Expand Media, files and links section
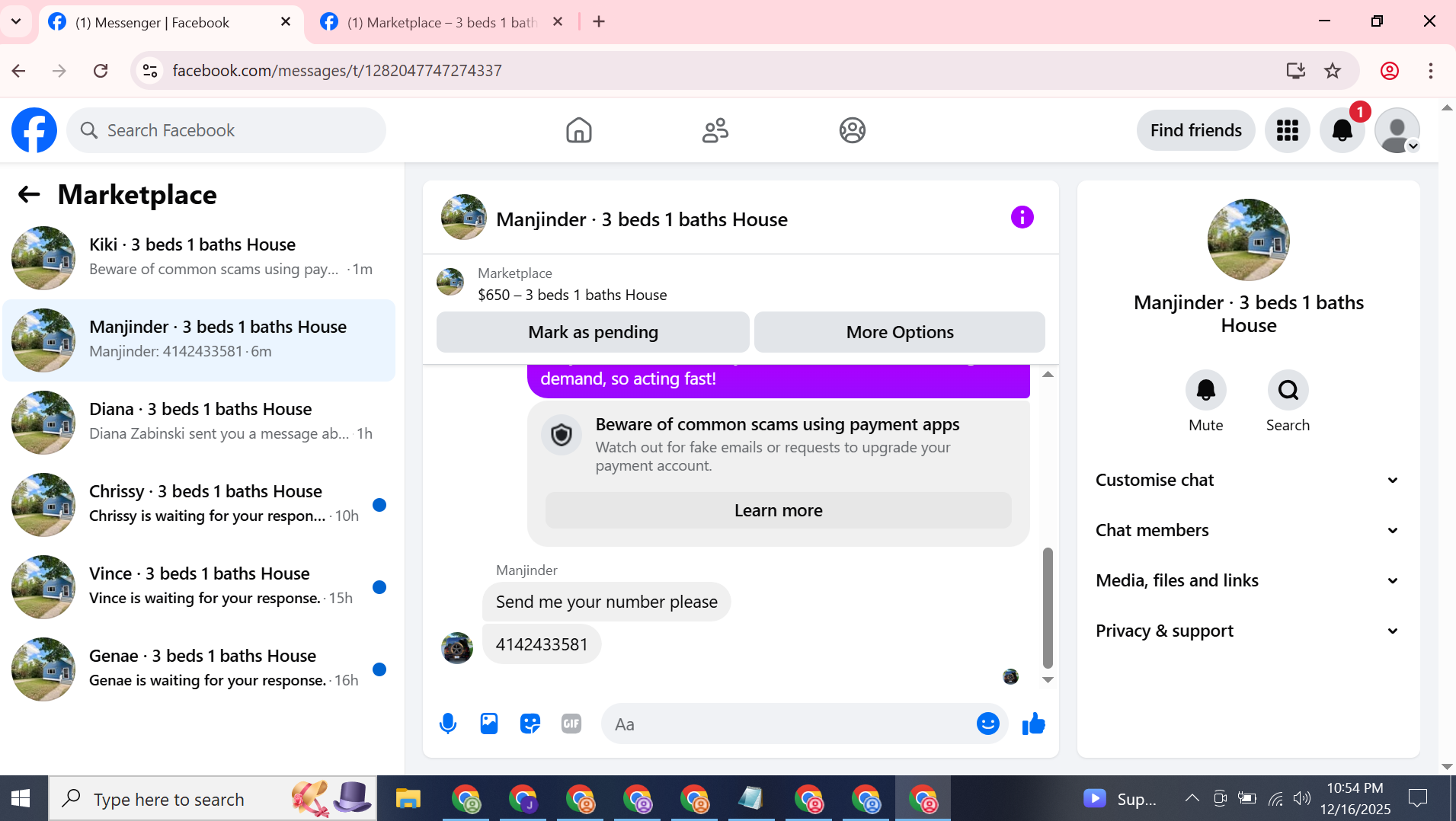The height and width of the screenshot is (821, 1456). tap(1248, 580)
